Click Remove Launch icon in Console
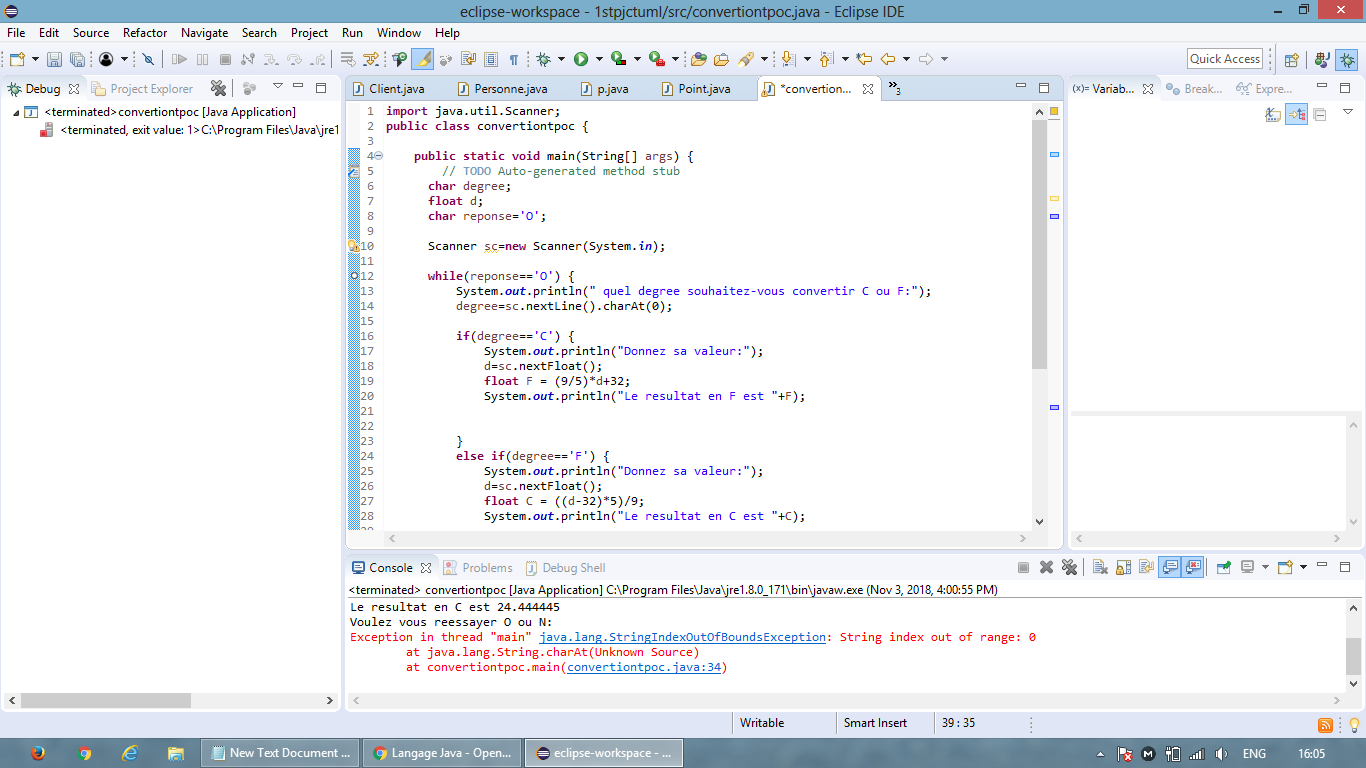1366x768 pixels. click(x=1046, y=567)
